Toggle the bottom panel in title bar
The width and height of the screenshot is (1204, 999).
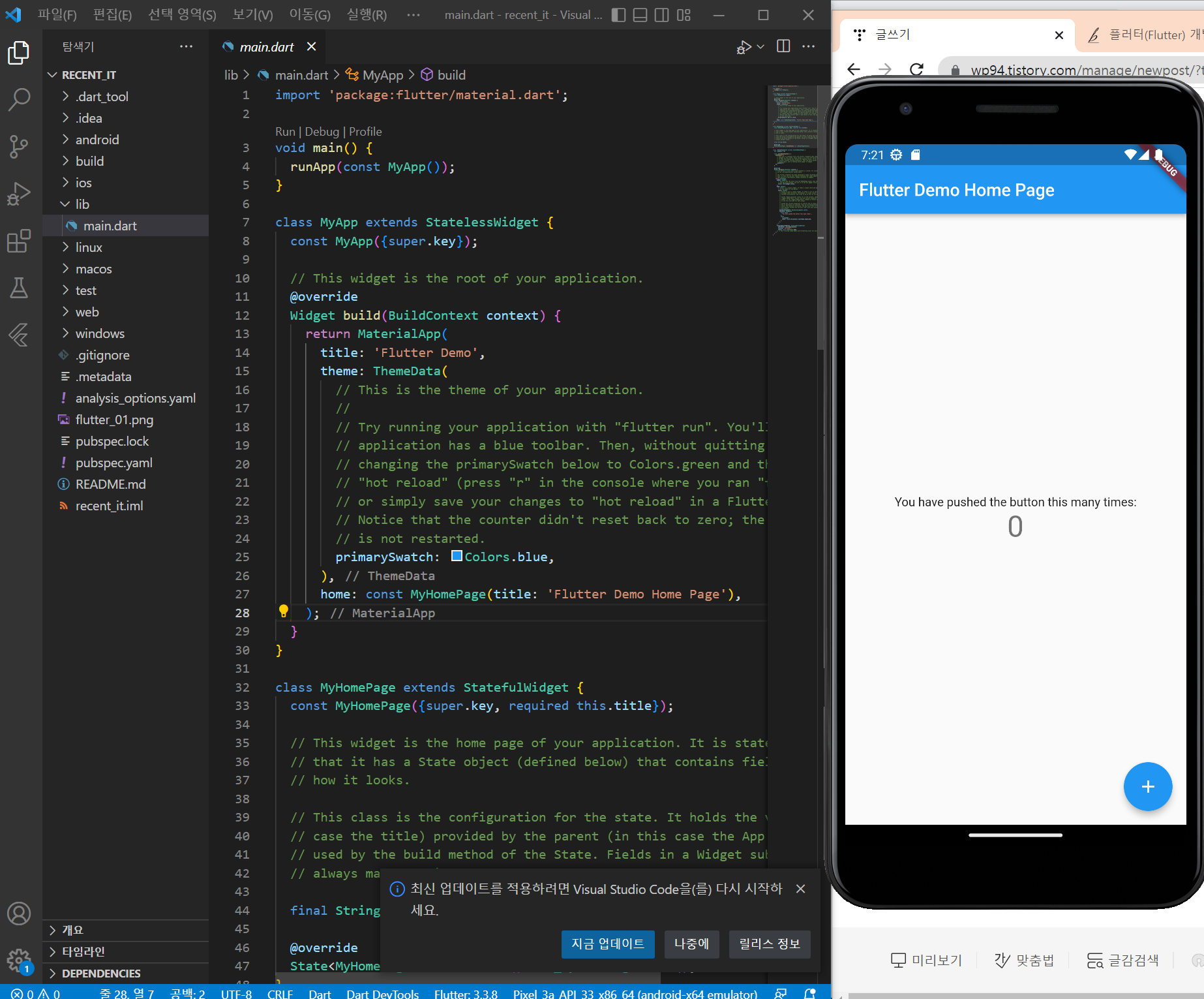[x=640, y=15]
